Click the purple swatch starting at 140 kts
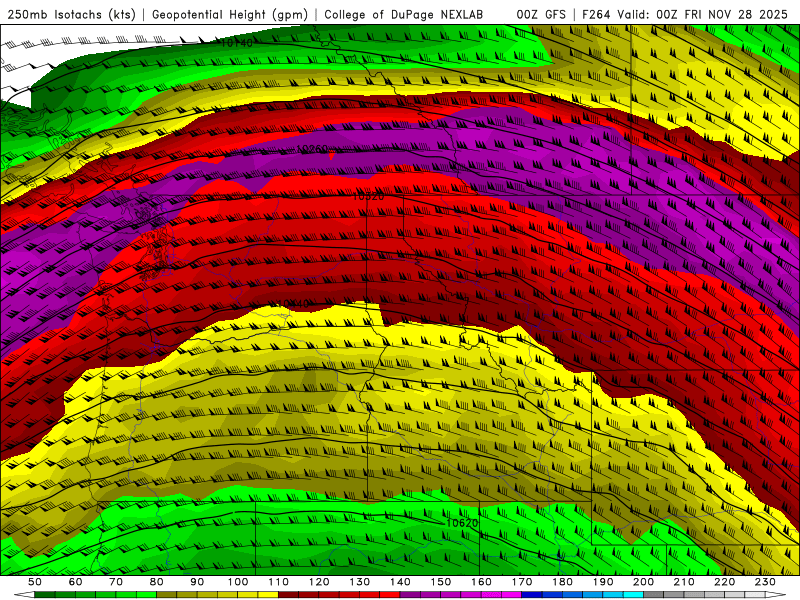Image resolution: width=800 pixels, height=600 pixels. pos(410,595)
